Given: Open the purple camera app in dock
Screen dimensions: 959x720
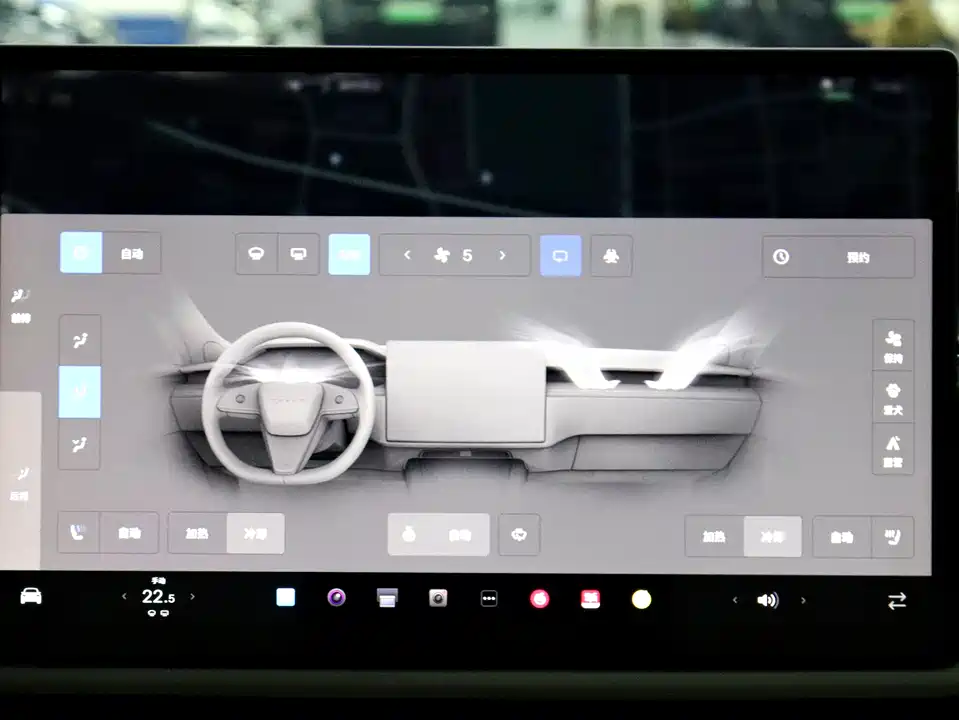Looking at the screenshot, I should point(337,598).
